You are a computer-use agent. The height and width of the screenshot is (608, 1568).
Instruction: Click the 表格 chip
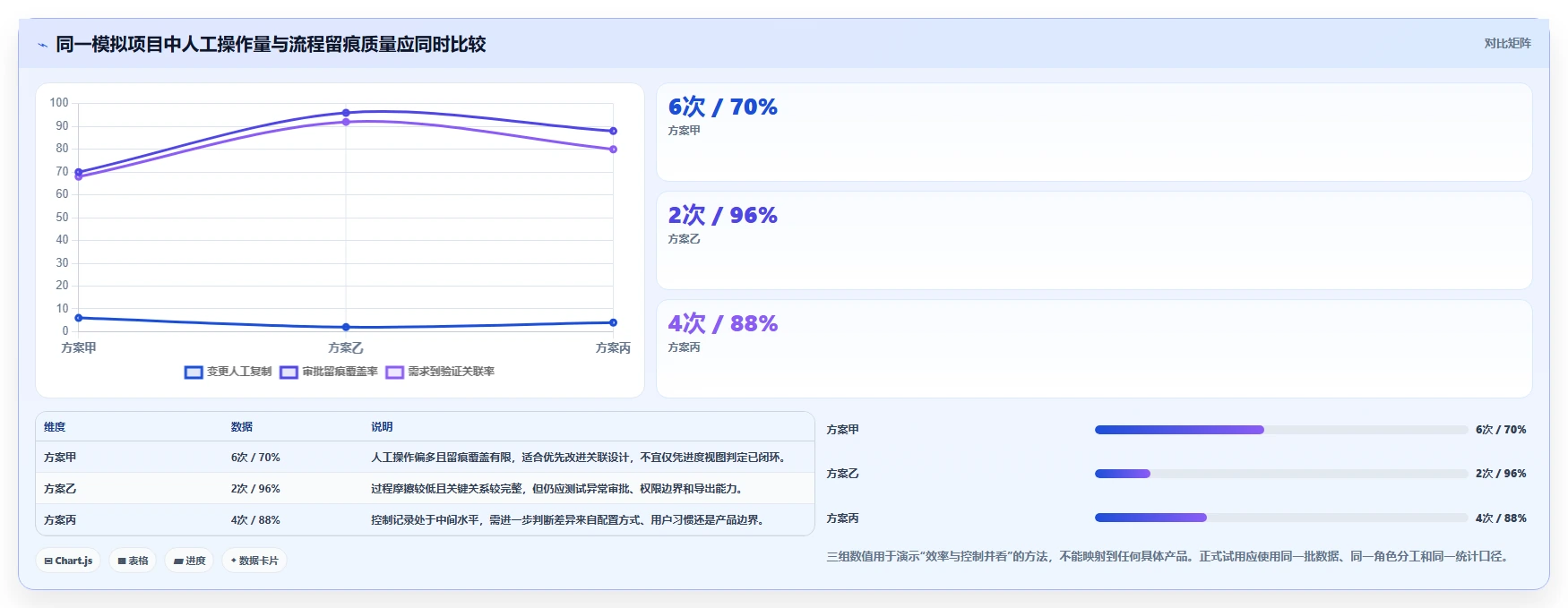tap(133, 561)
